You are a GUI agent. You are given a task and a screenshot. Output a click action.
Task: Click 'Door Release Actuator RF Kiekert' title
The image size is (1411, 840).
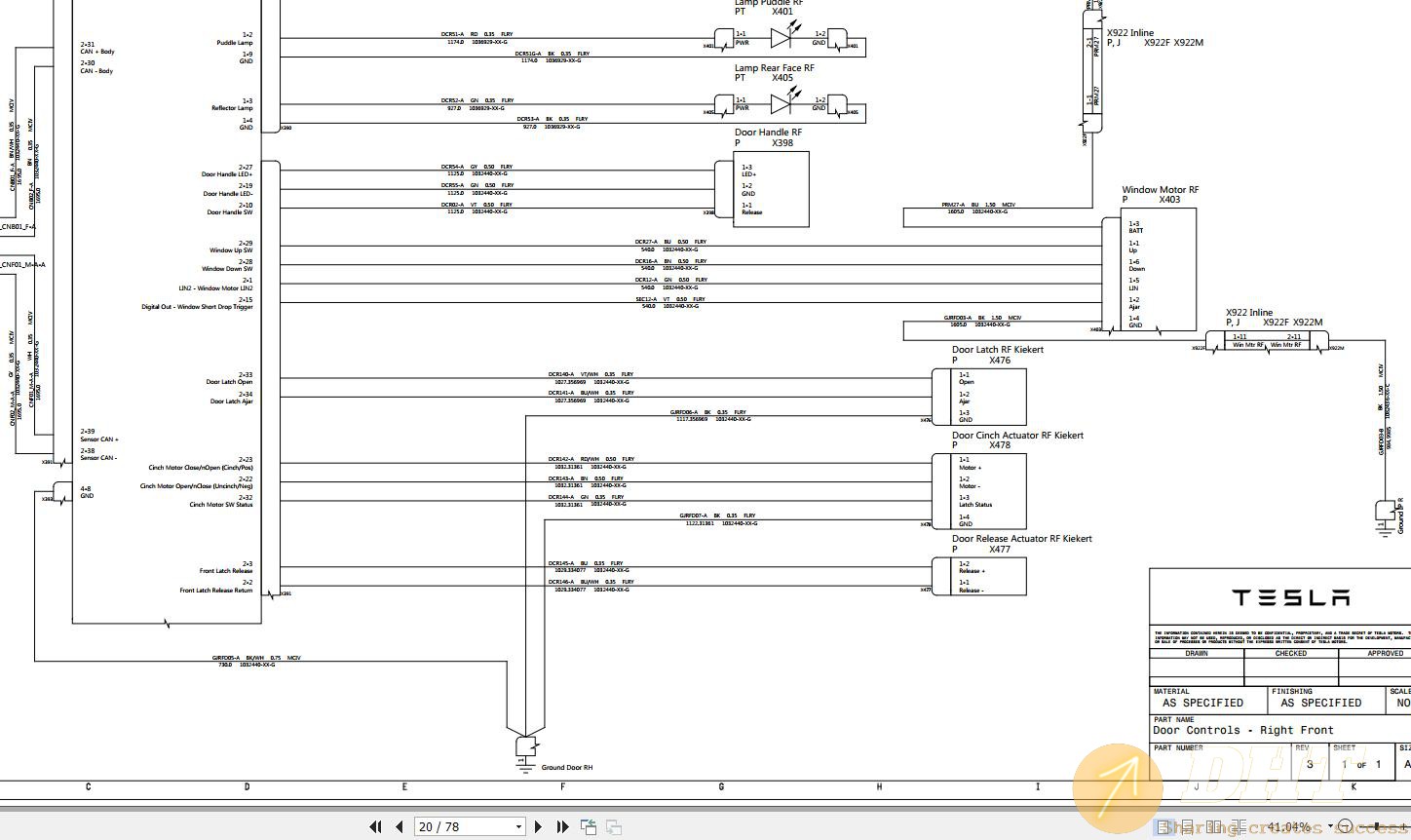point(1022,538)
